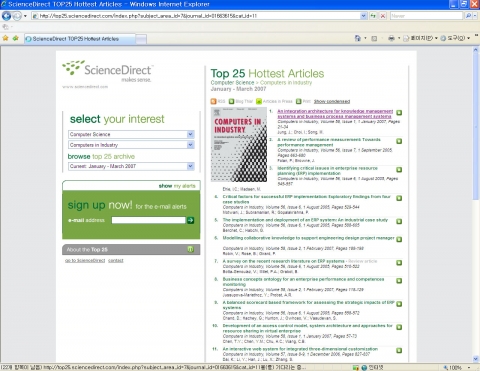Open article Critical factors for successful ERP implementation
Viewport: 480px width, 371px height.
click(x=307, y=199)
